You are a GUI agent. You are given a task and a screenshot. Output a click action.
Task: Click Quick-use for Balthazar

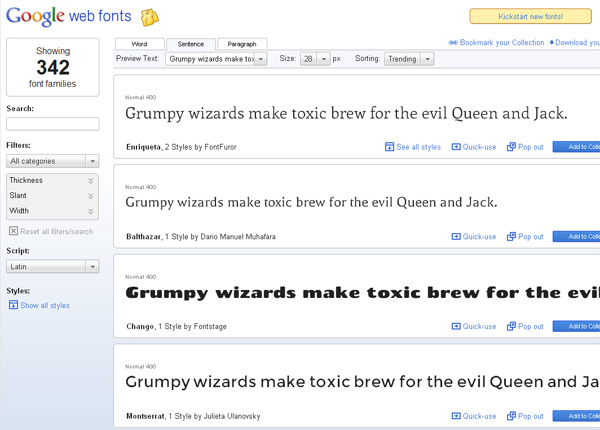point(479,237)
